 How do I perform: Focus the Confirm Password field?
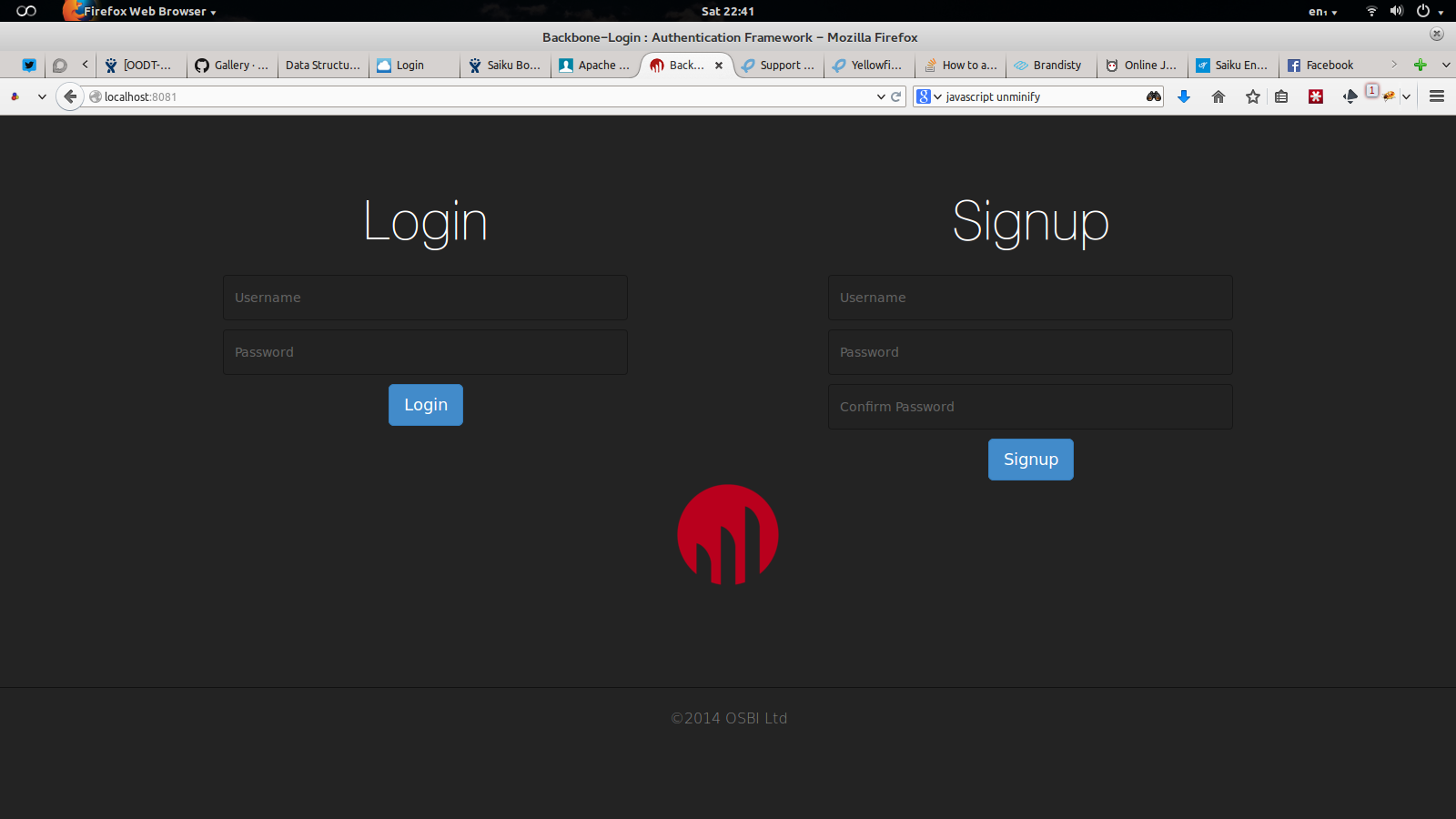pyautogui.click(x=1030, y=407)
